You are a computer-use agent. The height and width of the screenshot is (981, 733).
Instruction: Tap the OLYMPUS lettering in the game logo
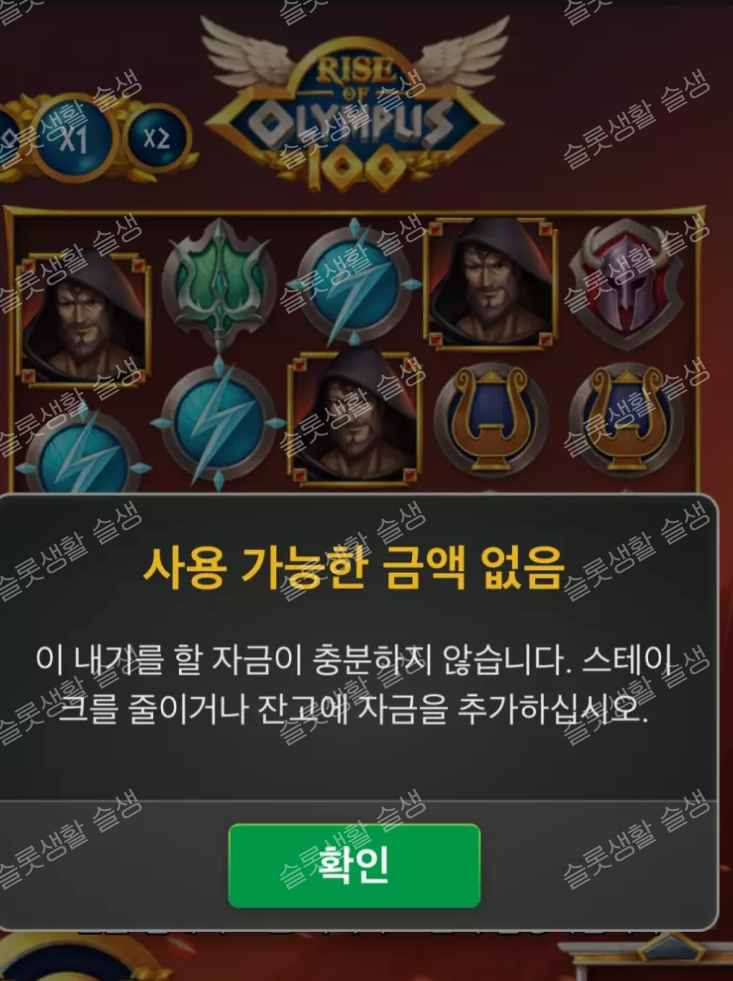(x=353, y=121)
